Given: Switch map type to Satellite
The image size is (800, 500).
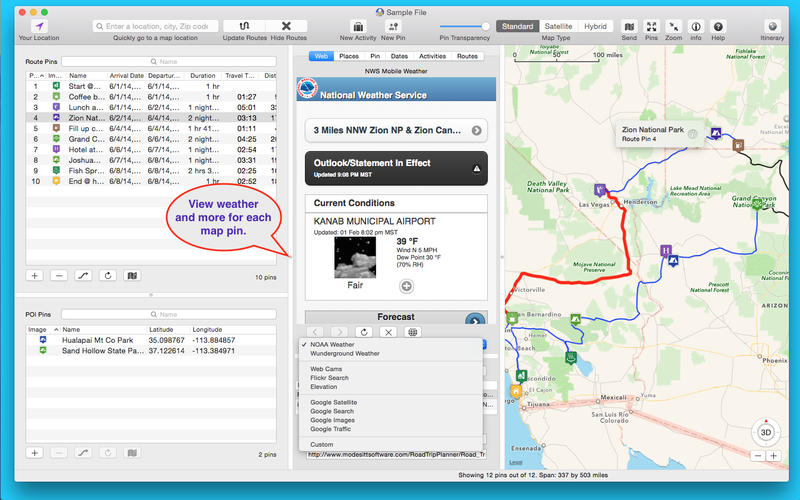Looking at the screenshot, I should pos(558,26).
